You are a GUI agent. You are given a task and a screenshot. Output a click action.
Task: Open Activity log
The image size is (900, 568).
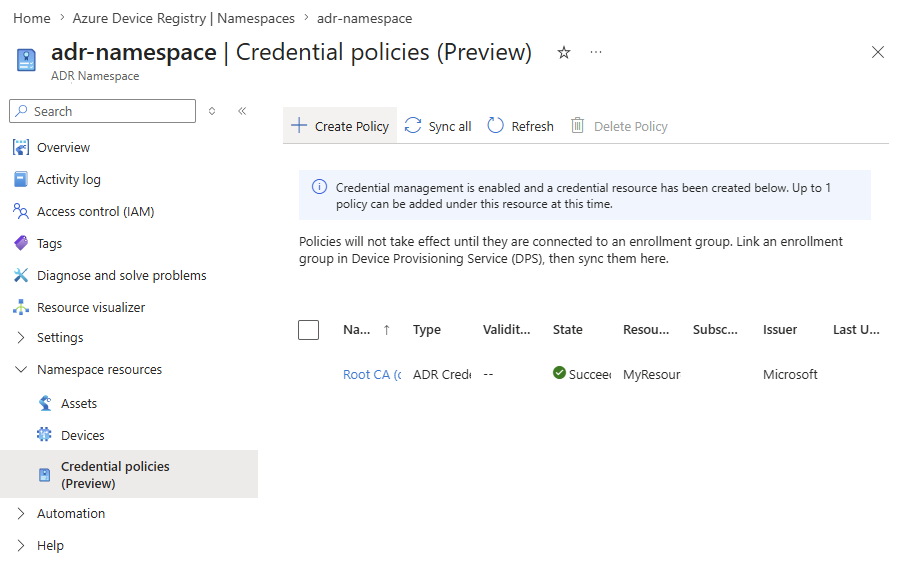click(68, 180)
